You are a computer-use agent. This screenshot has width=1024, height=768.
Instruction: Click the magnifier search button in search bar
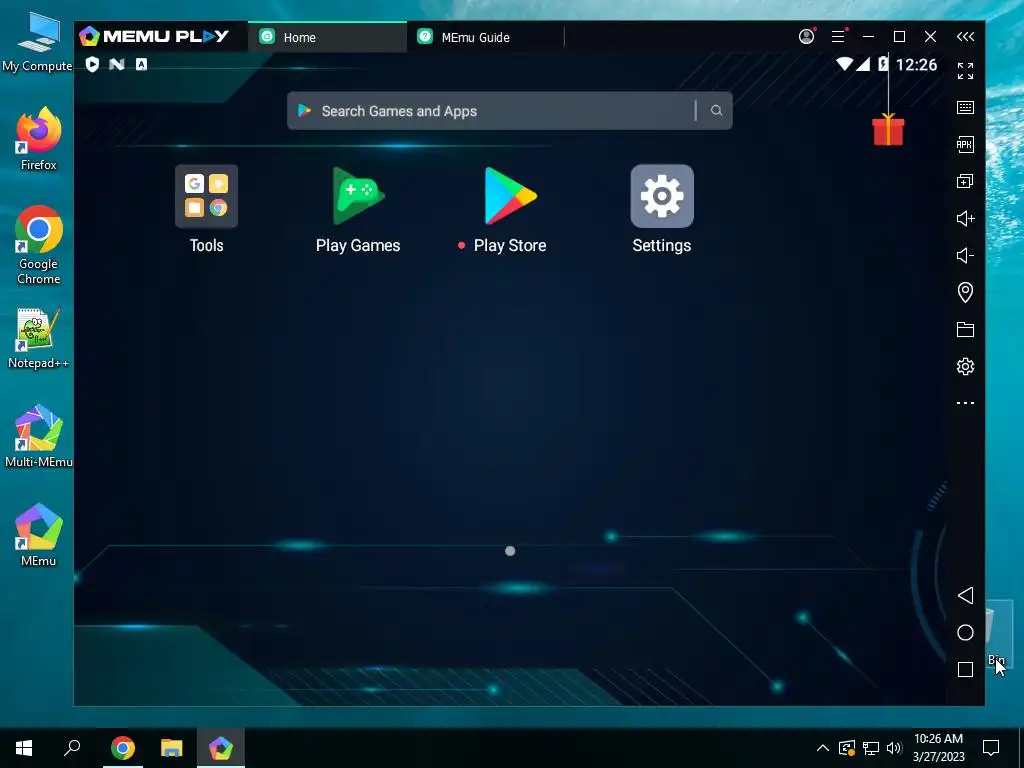click(x=716, y=110)
